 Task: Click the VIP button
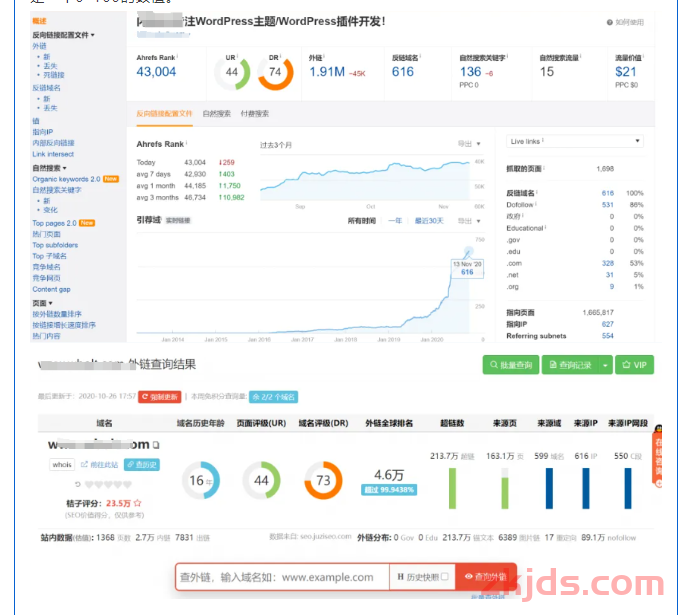point(634,365)
